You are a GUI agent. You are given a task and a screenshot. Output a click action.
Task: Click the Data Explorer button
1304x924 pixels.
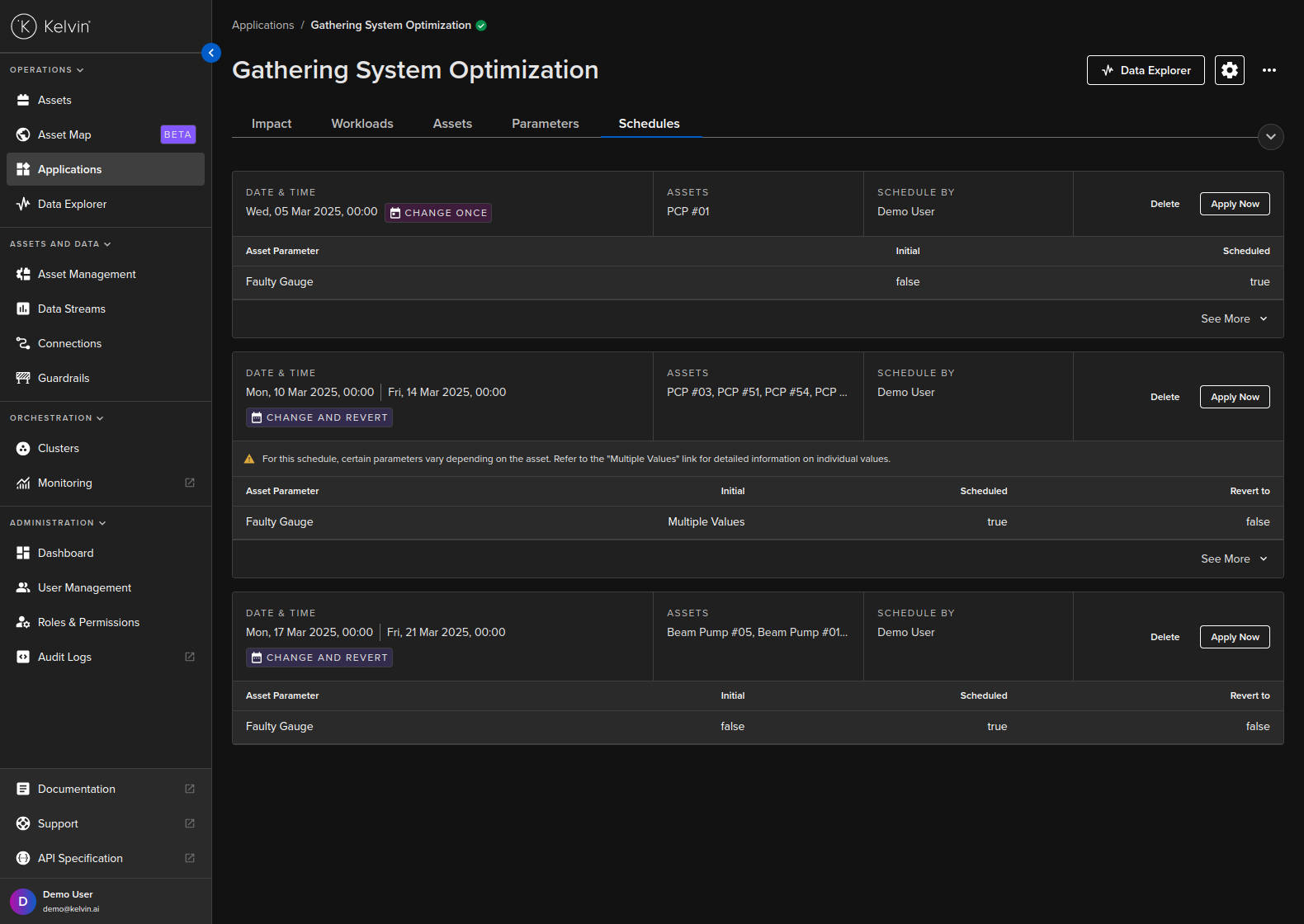1145,70
